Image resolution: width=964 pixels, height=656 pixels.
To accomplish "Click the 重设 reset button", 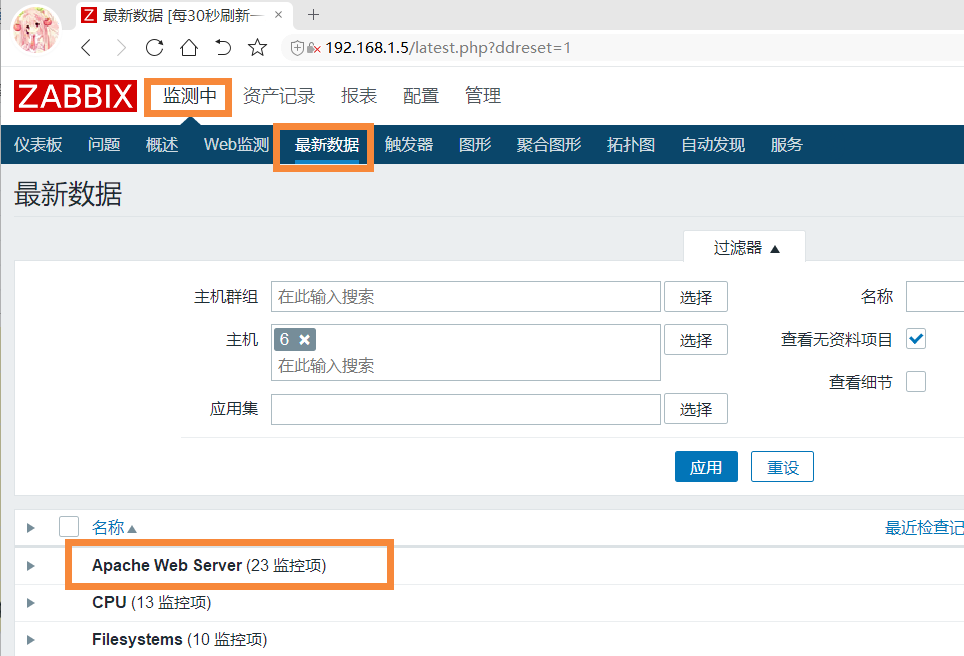I will click(x=783, y=467).
